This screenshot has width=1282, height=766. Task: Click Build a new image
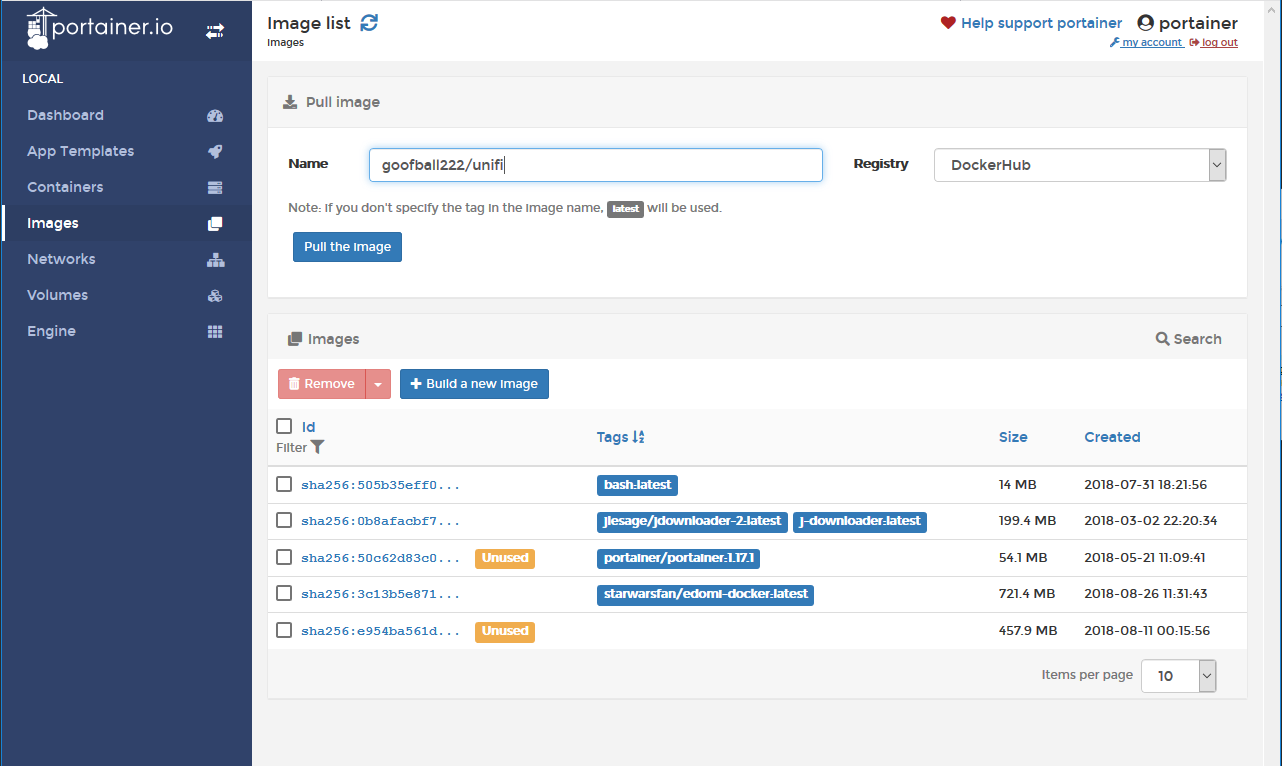pos(474,384)
